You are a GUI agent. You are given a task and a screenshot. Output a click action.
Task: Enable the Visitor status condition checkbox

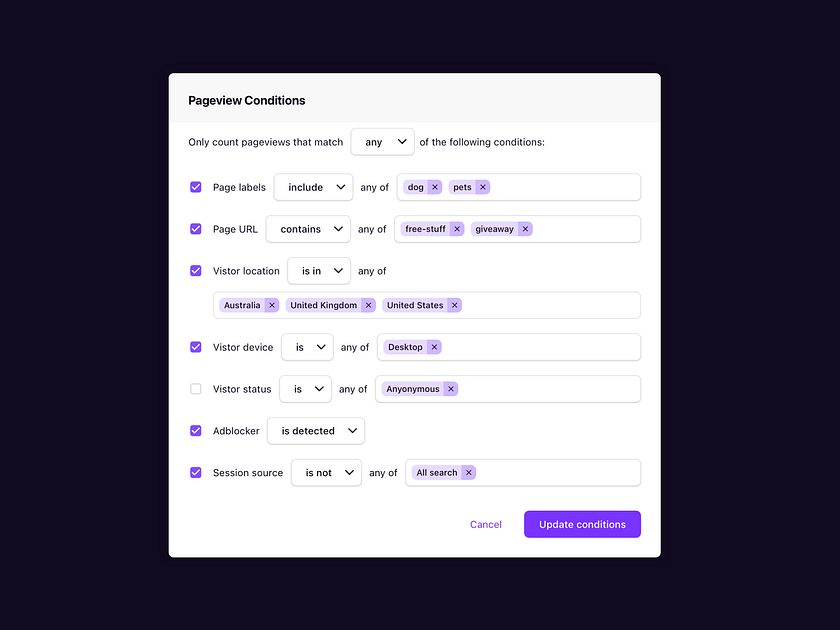point(195,389)
